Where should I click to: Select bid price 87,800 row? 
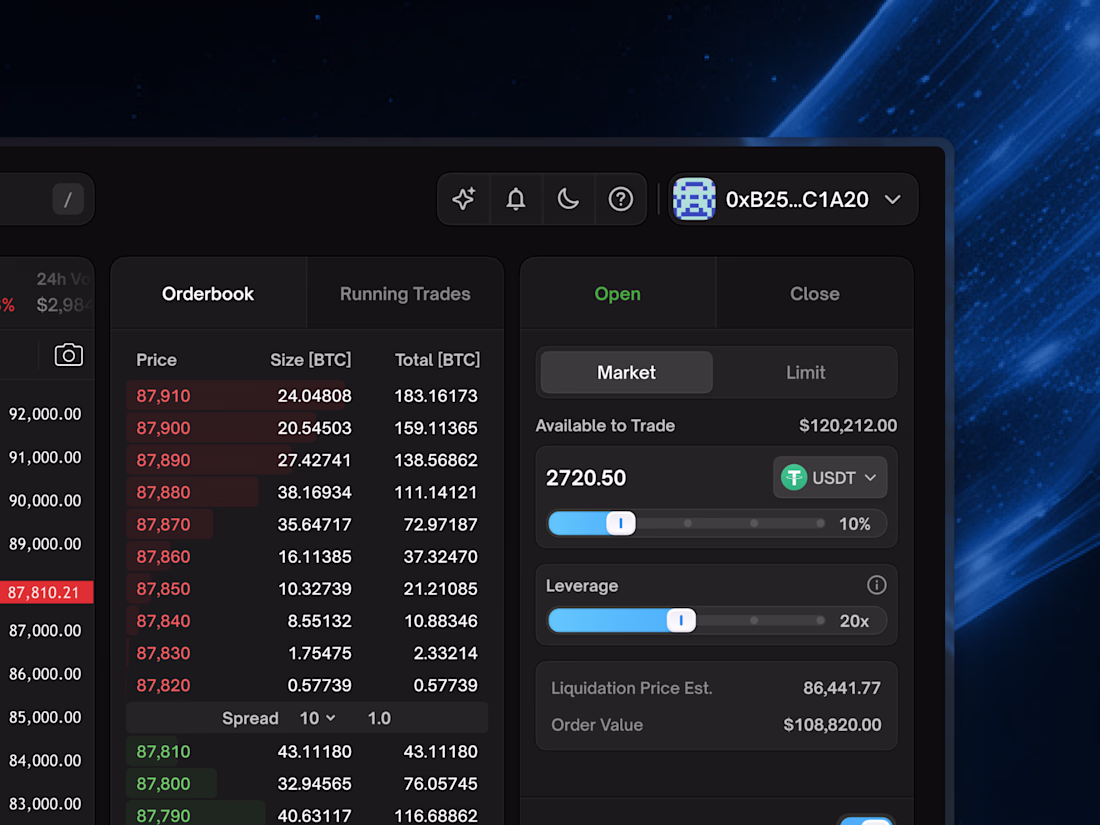[x=307, y=784]
